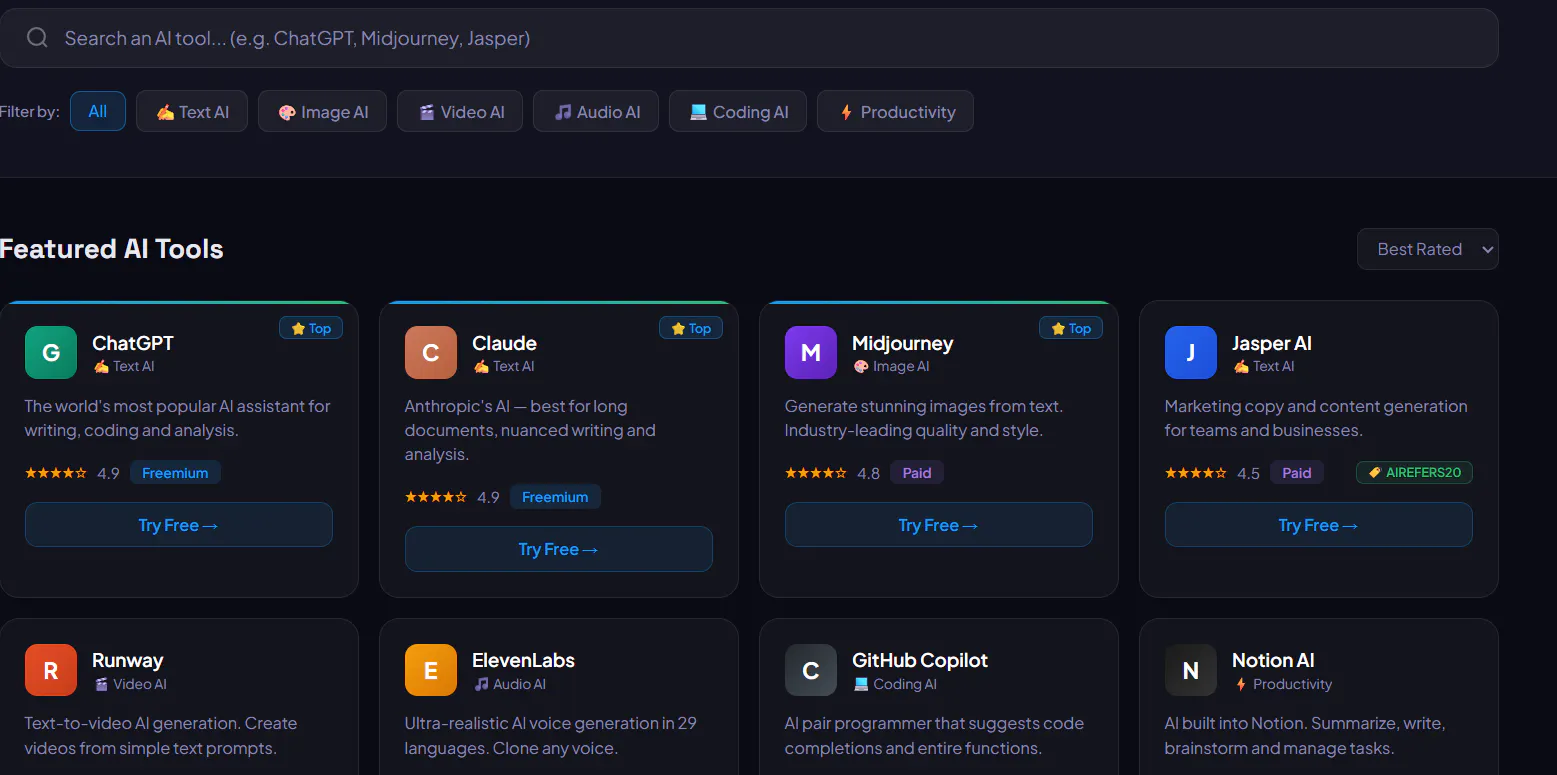Click the 4.8 rating on Midjourney card
The height and width of the screenshot is (775, 1557).
868,473
